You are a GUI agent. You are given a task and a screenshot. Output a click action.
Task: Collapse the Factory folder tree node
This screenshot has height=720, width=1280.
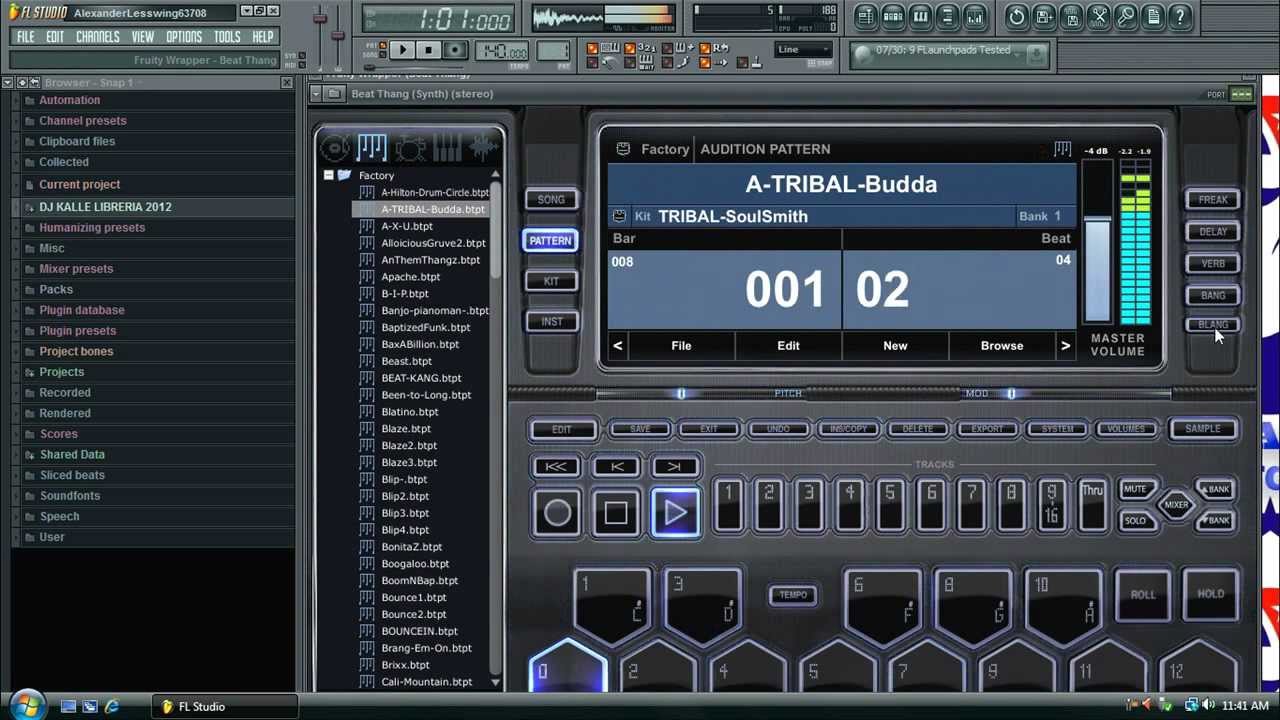point(328,175)
